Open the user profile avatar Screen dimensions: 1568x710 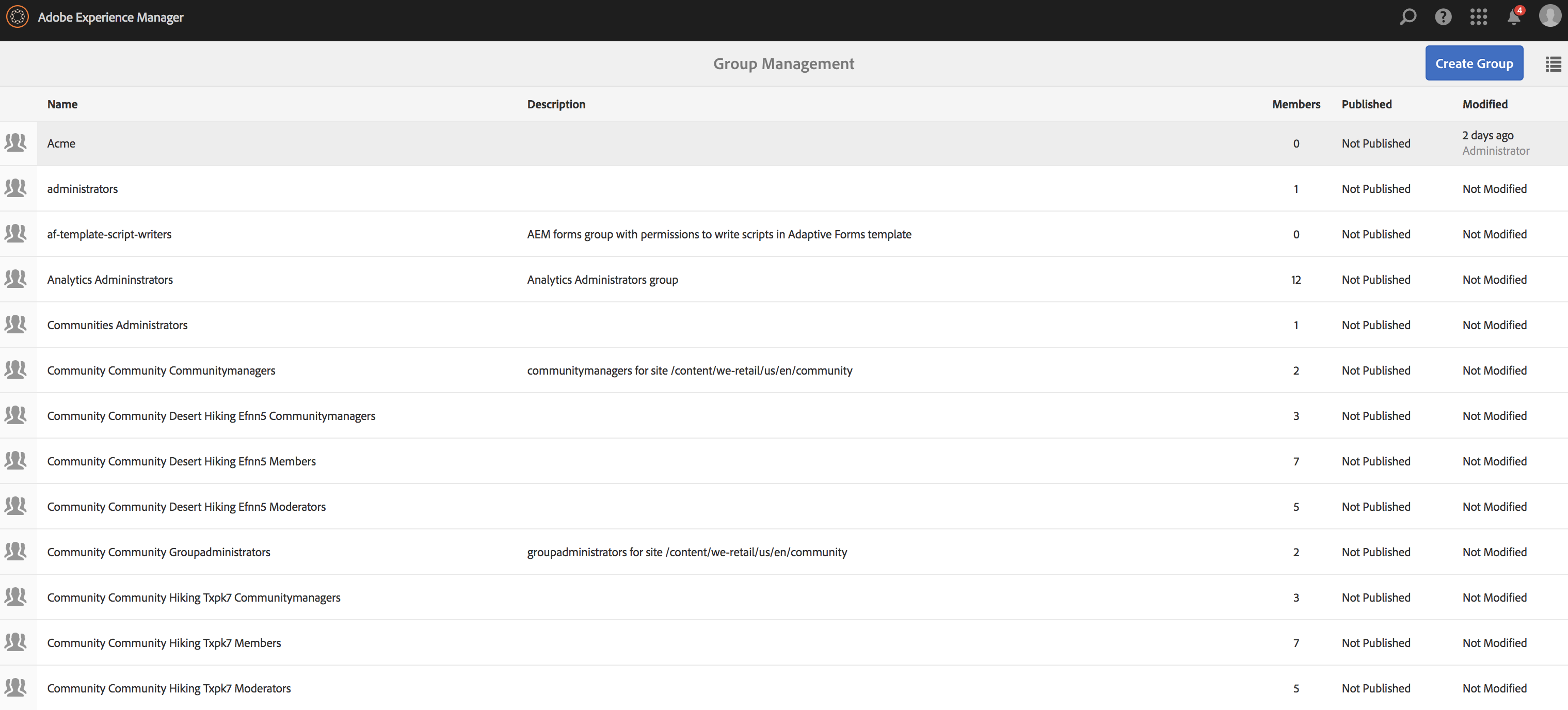(x=1549, y=17)
